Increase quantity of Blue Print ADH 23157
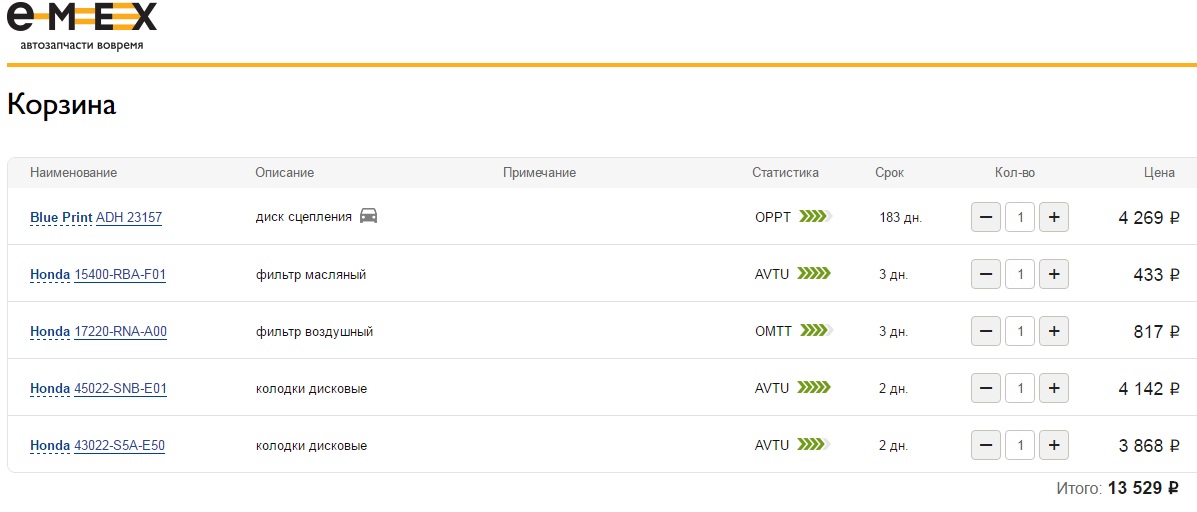The image size is (1197, 512). point(1053,217)
